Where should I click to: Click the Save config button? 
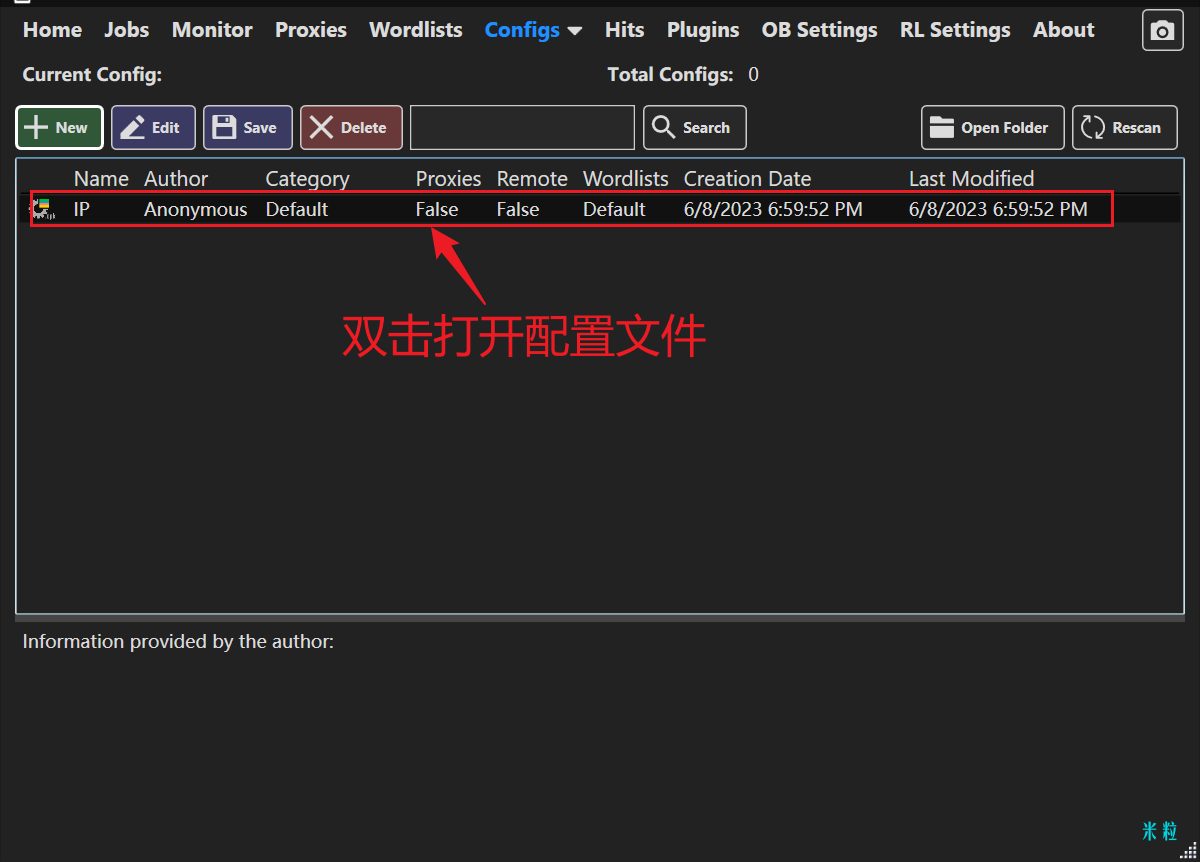(247, 128)
